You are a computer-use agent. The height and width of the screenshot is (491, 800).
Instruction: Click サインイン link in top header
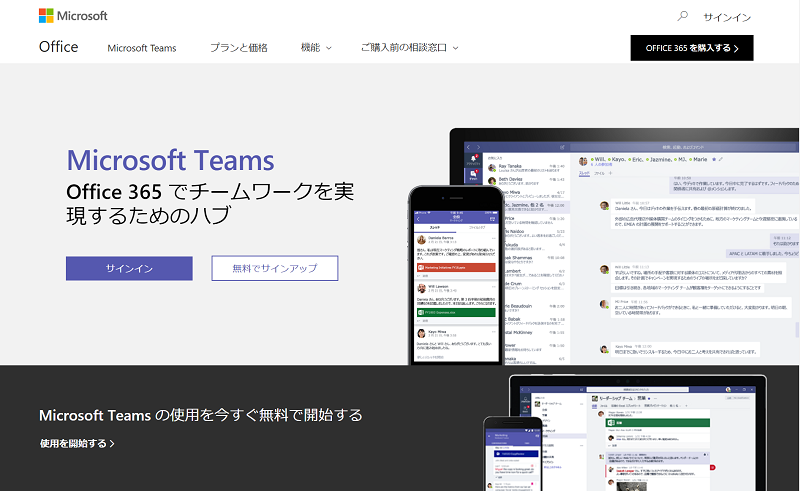(727, 17)
